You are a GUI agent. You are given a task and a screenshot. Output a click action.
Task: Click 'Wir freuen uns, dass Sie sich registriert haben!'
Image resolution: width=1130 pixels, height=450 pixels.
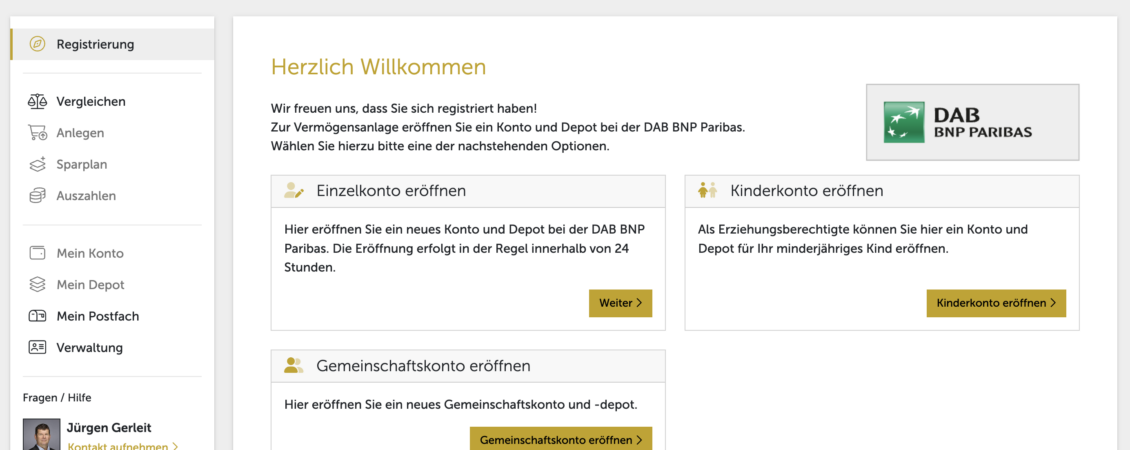point(404,109)
